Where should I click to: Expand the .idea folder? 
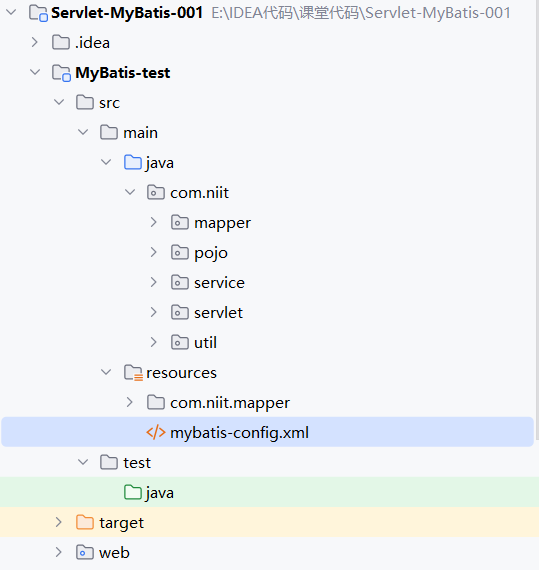(35, 43)
